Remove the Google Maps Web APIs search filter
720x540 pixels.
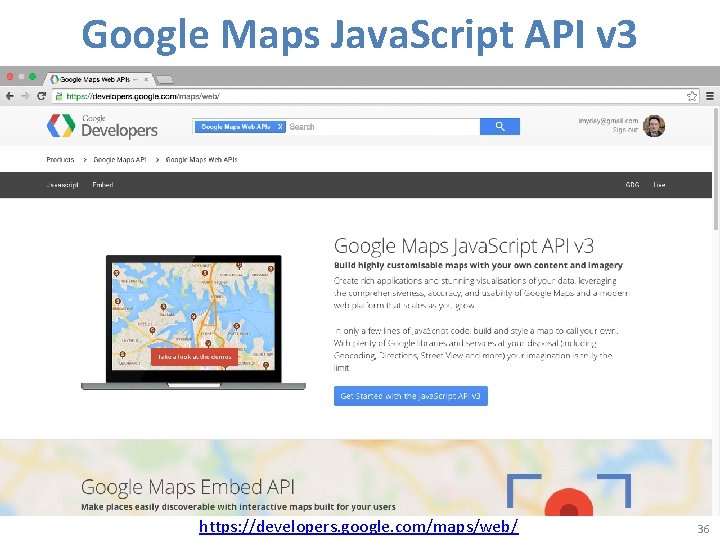pos(280,127)
